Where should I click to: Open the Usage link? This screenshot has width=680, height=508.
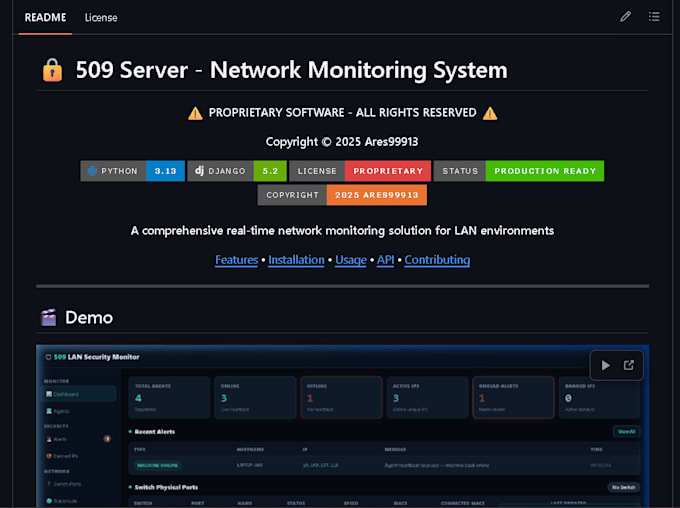(350, 259)
